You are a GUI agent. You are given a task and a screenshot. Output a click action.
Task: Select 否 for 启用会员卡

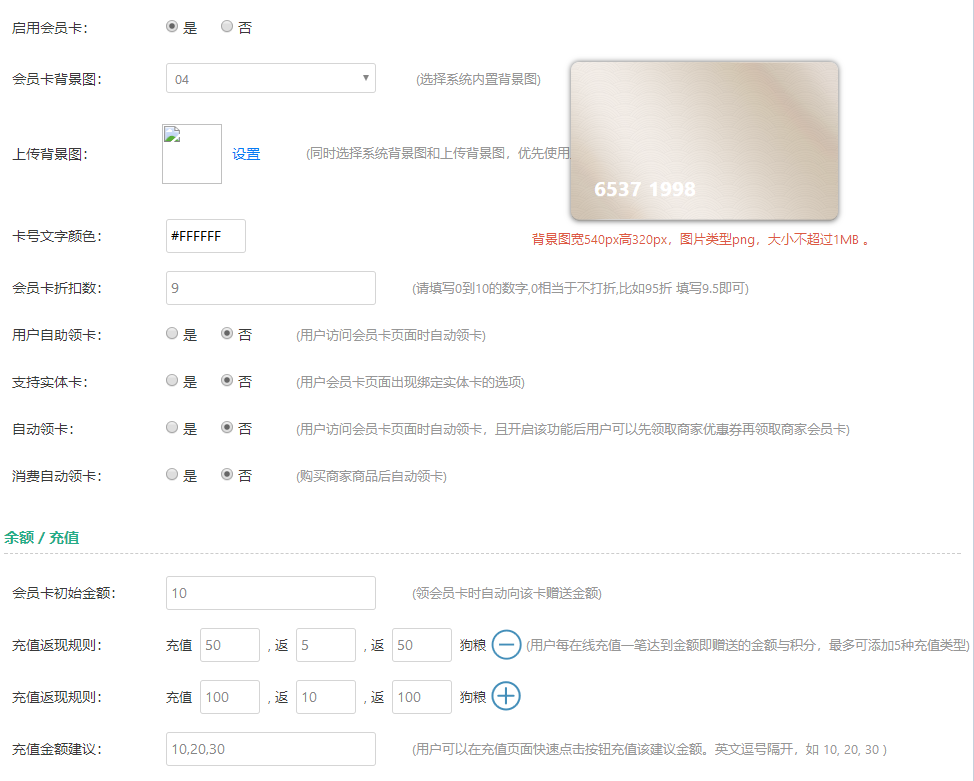pyautogui.click(x=227, y=27)
